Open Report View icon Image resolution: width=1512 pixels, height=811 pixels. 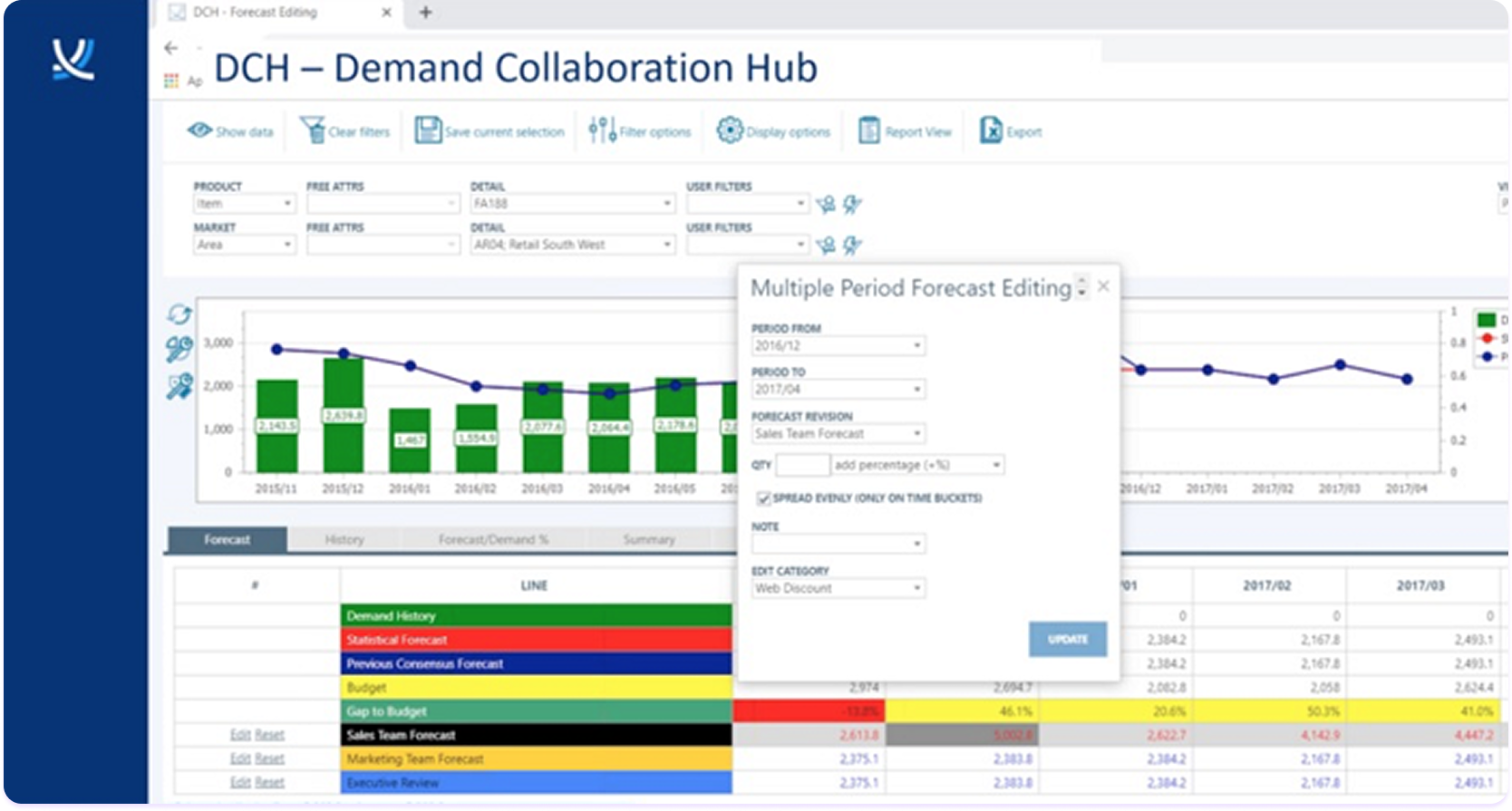[869, 130]
